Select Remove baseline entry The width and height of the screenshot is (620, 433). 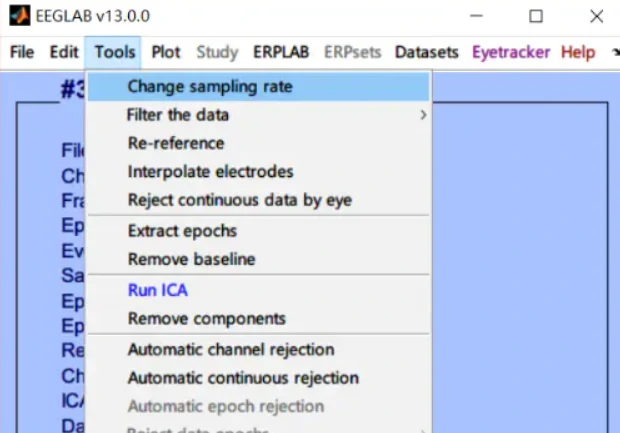tap(191, 259)
